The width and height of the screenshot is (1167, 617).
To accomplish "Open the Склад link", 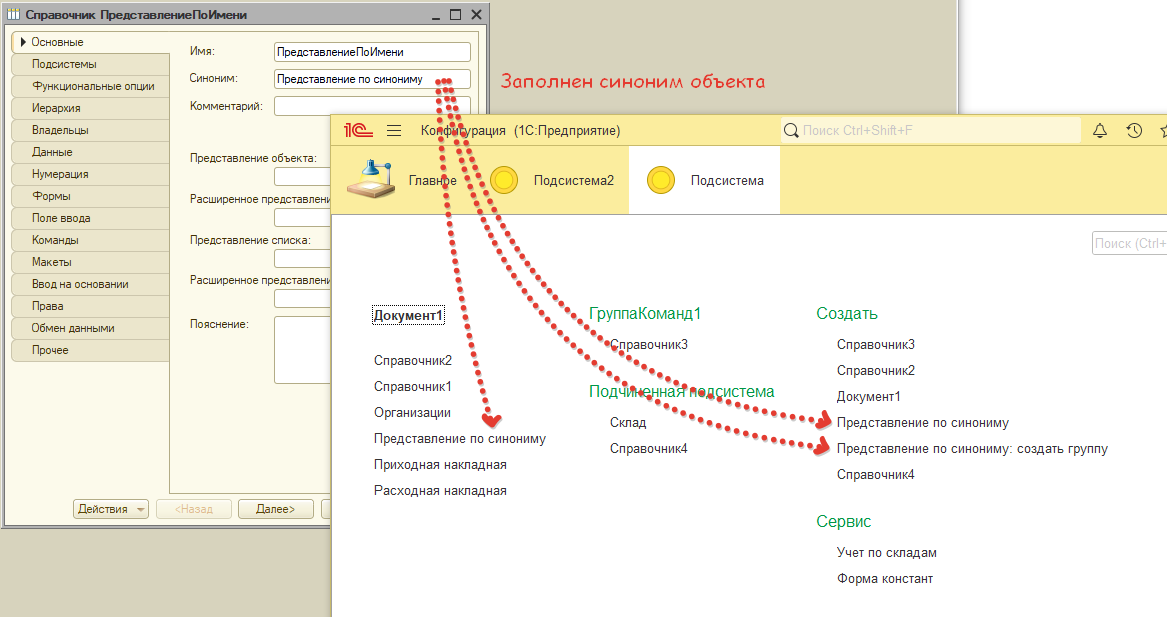I will coord(627,423).
